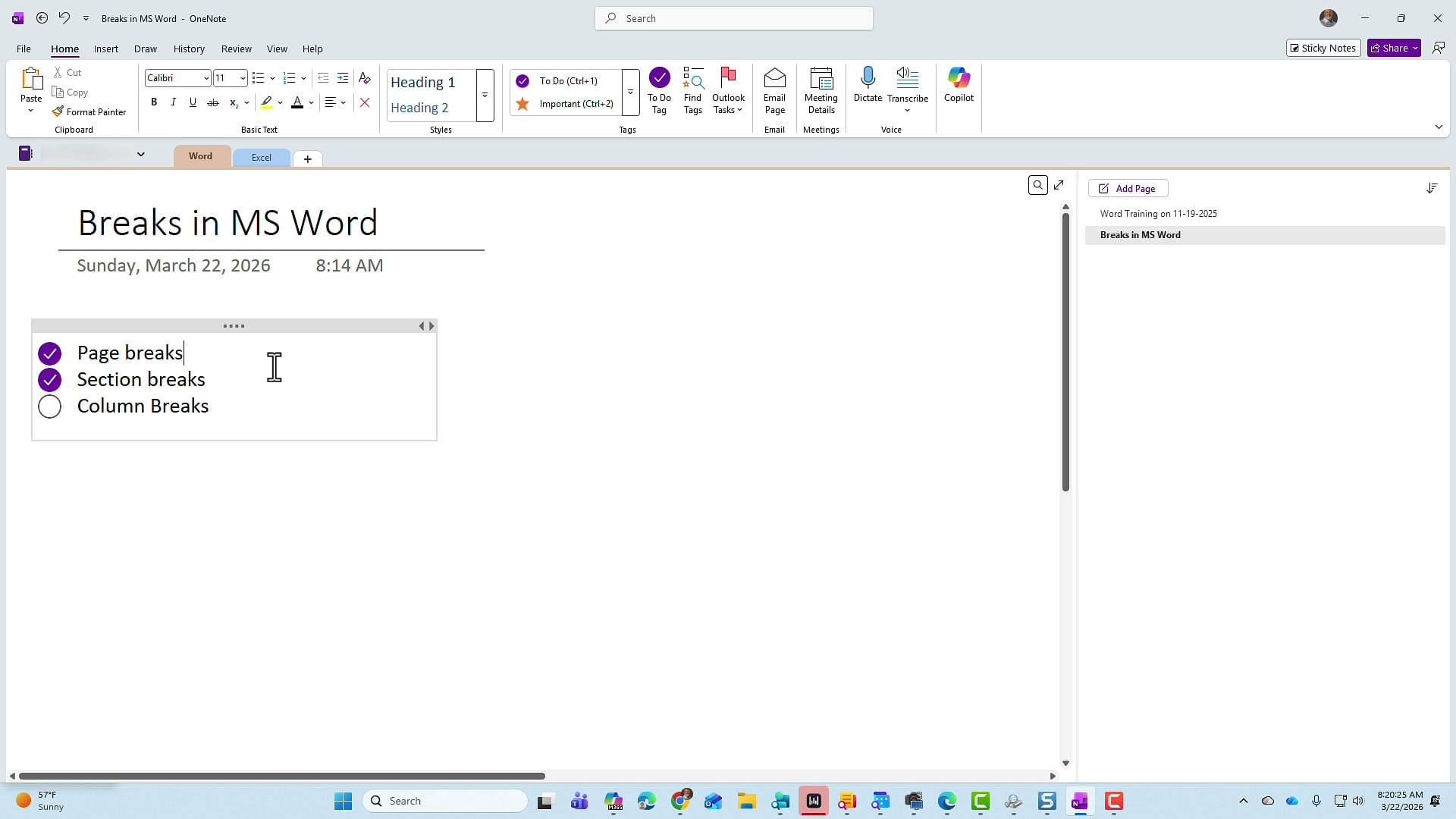
Task: Activate the Format Painter
Action: 89,111
